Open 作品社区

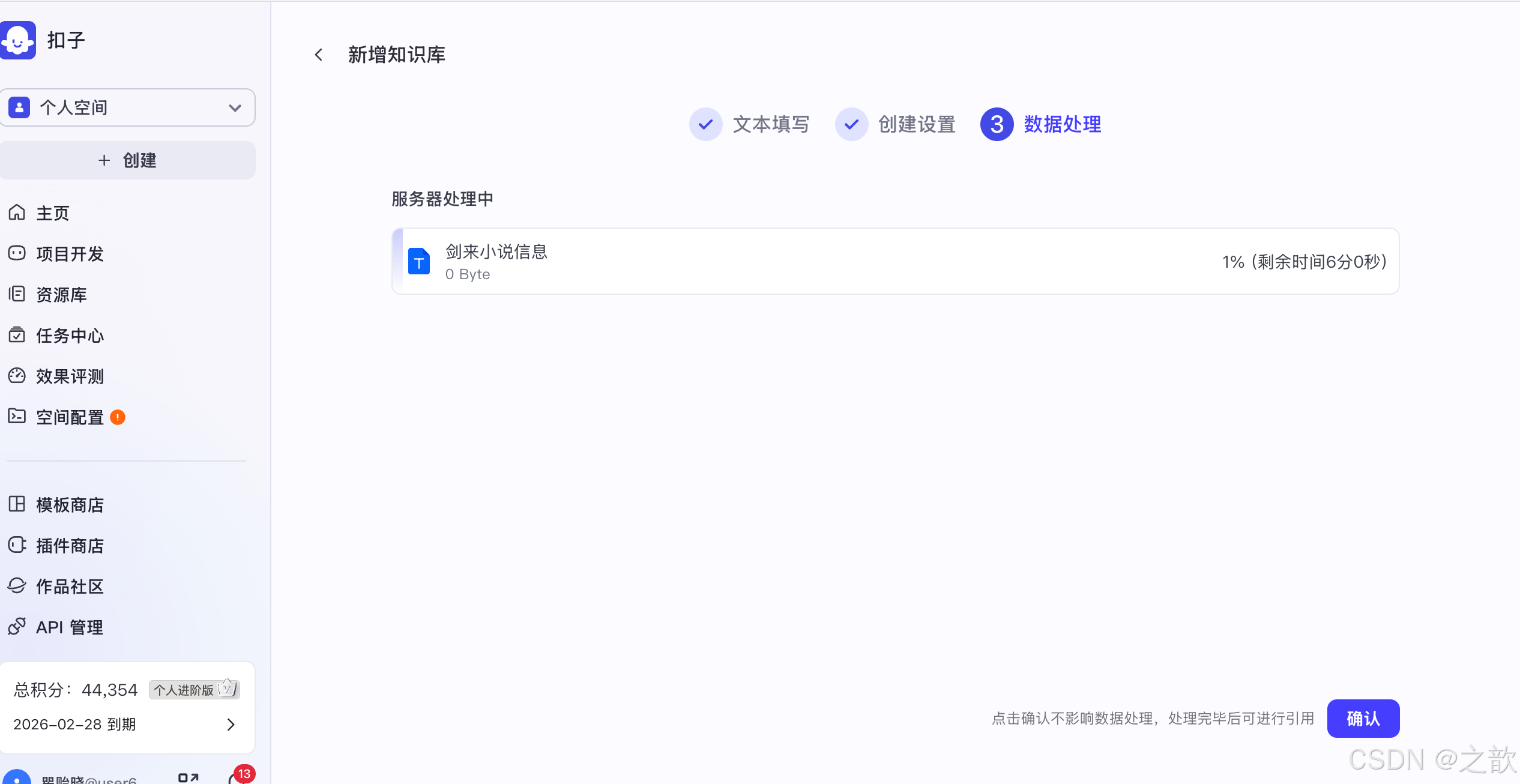click(x=69, y=586)
